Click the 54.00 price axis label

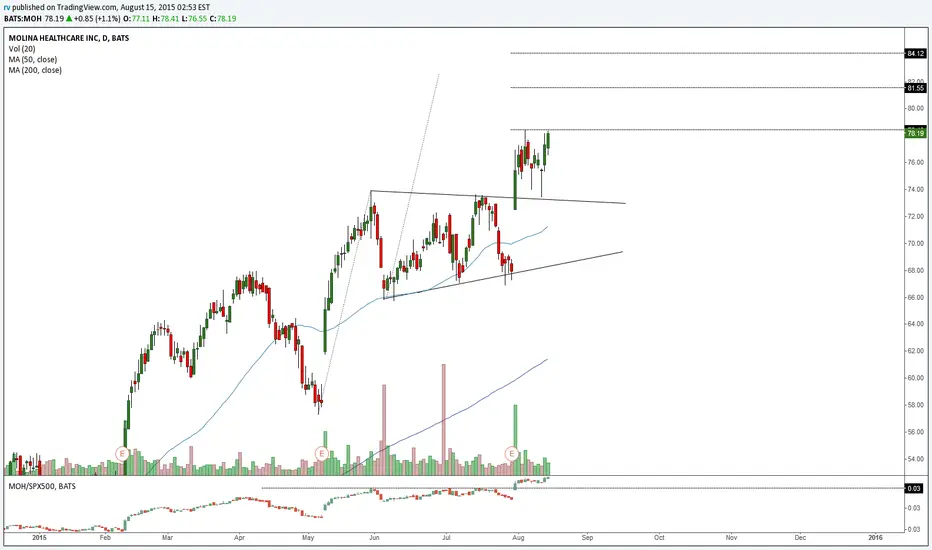click(915, 459)
